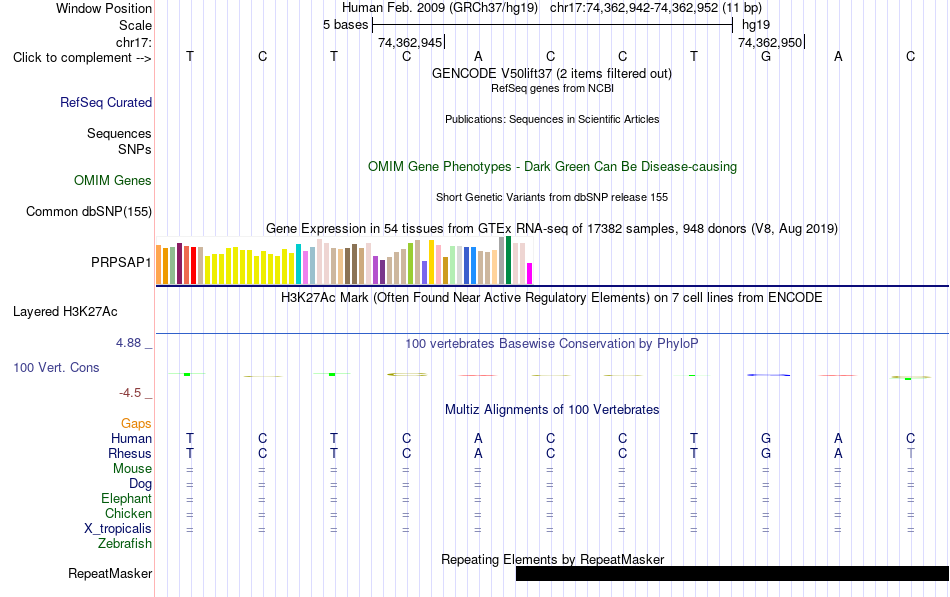Click the Zebrafish species label
The width and height of the screenshot is (950, 597).
125,544
